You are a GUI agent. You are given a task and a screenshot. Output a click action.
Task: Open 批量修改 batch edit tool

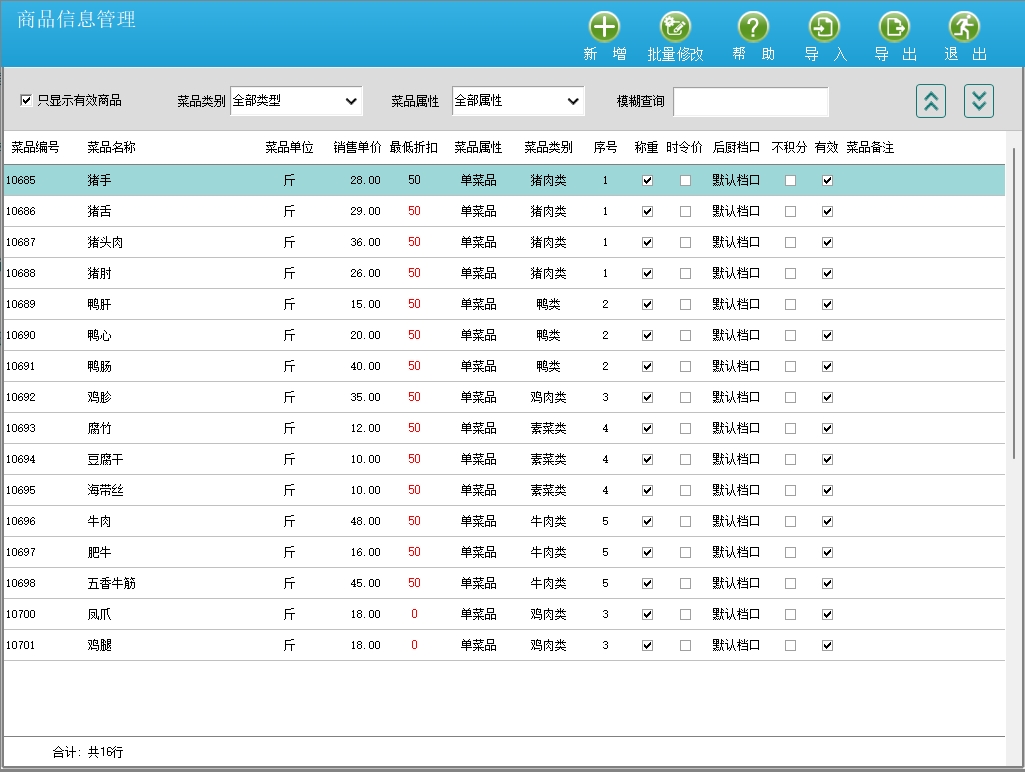click(675, 28)
